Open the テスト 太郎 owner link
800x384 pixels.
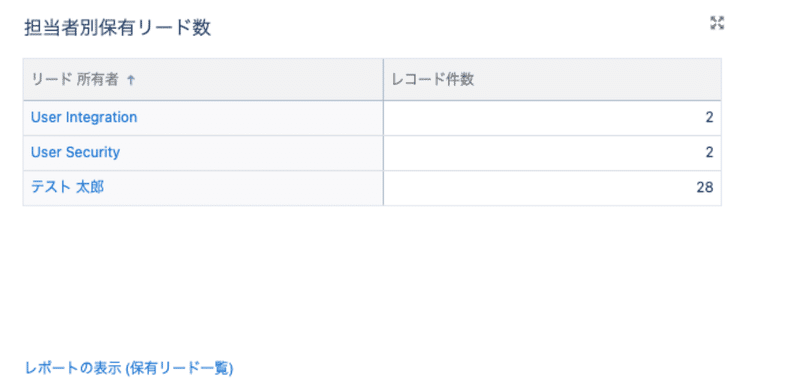67,187
